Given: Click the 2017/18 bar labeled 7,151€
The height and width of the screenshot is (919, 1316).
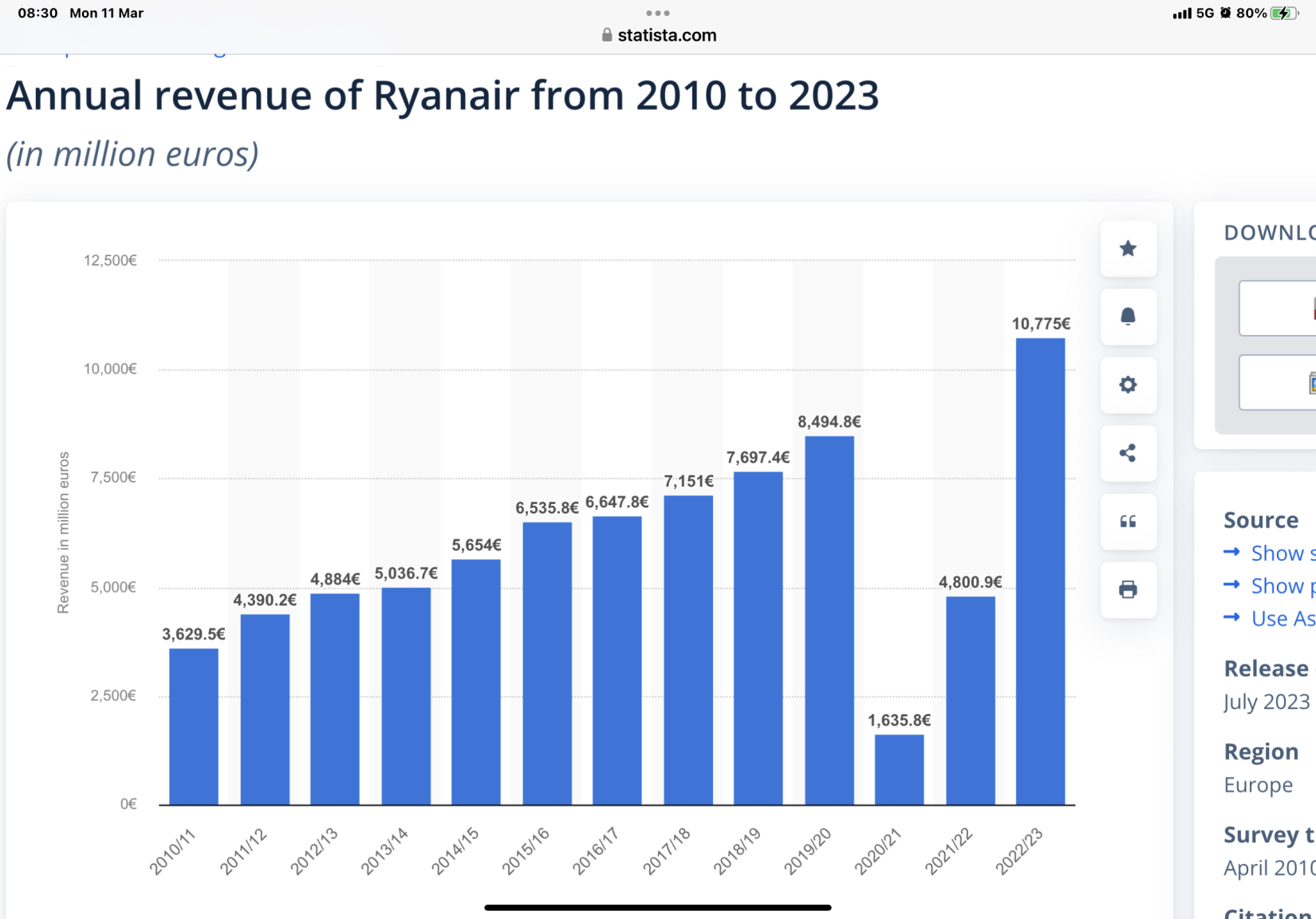Looking at the screenshot, I should pyautogui.click(x=688, y=650).
